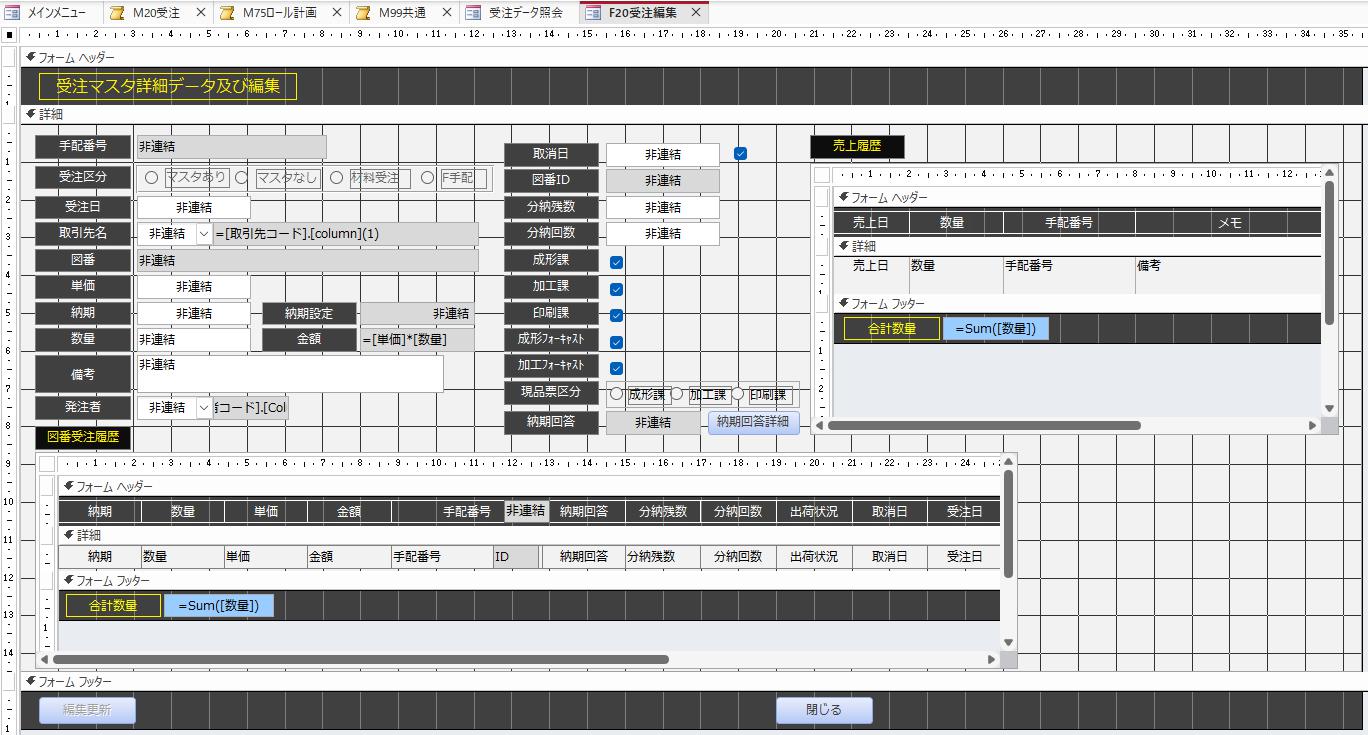
Task: Select the =[単価]*[数量] 金額 field
Action: click(419, 340)
